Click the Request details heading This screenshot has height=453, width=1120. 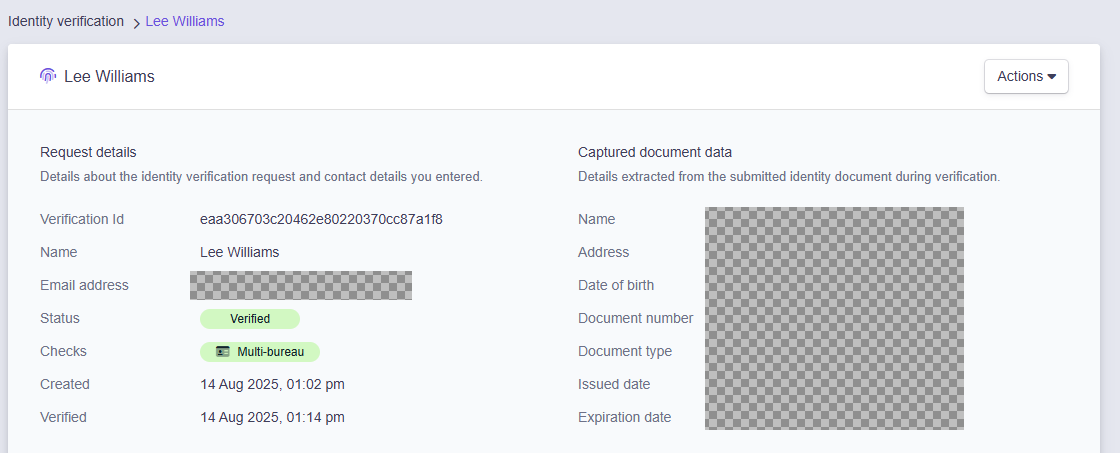pos(88,152)
